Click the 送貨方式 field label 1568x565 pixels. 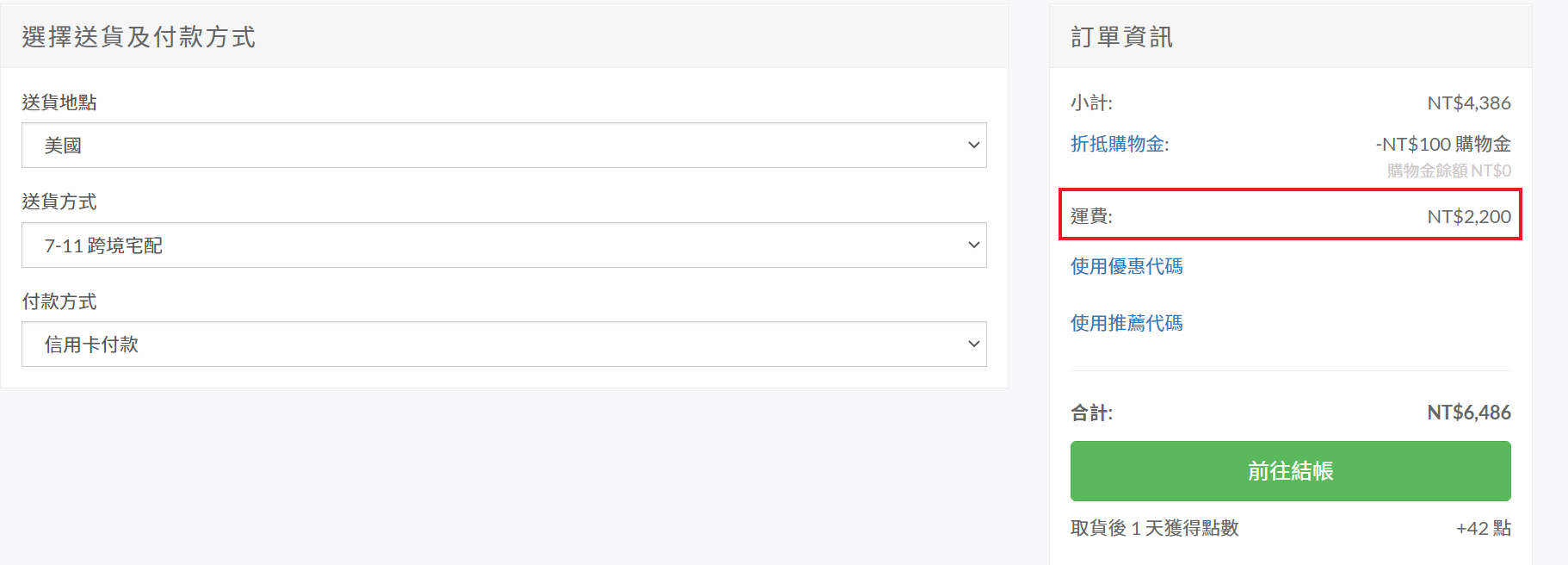pos(59,202)
